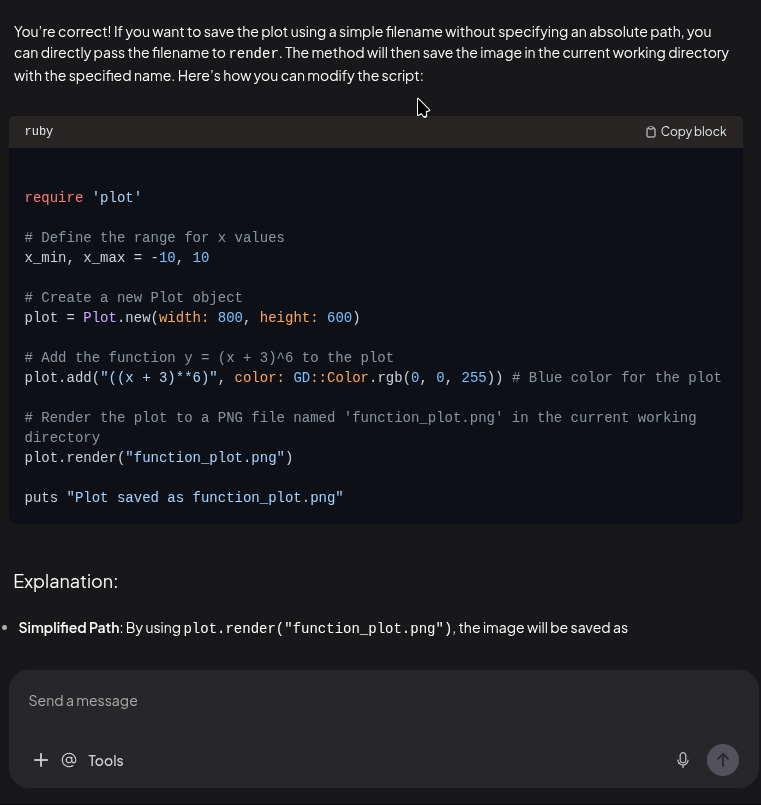Click the clipboard icon beside Copy block

point(651,132)
